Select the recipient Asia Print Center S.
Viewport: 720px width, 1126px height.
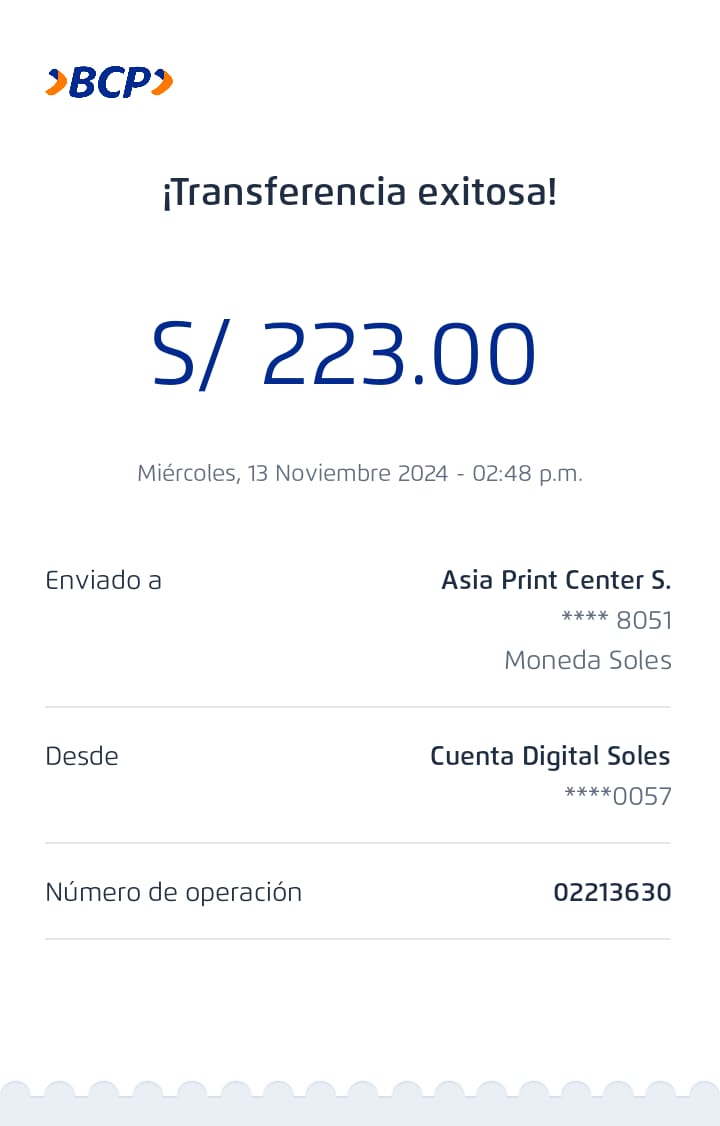[556, 580]
